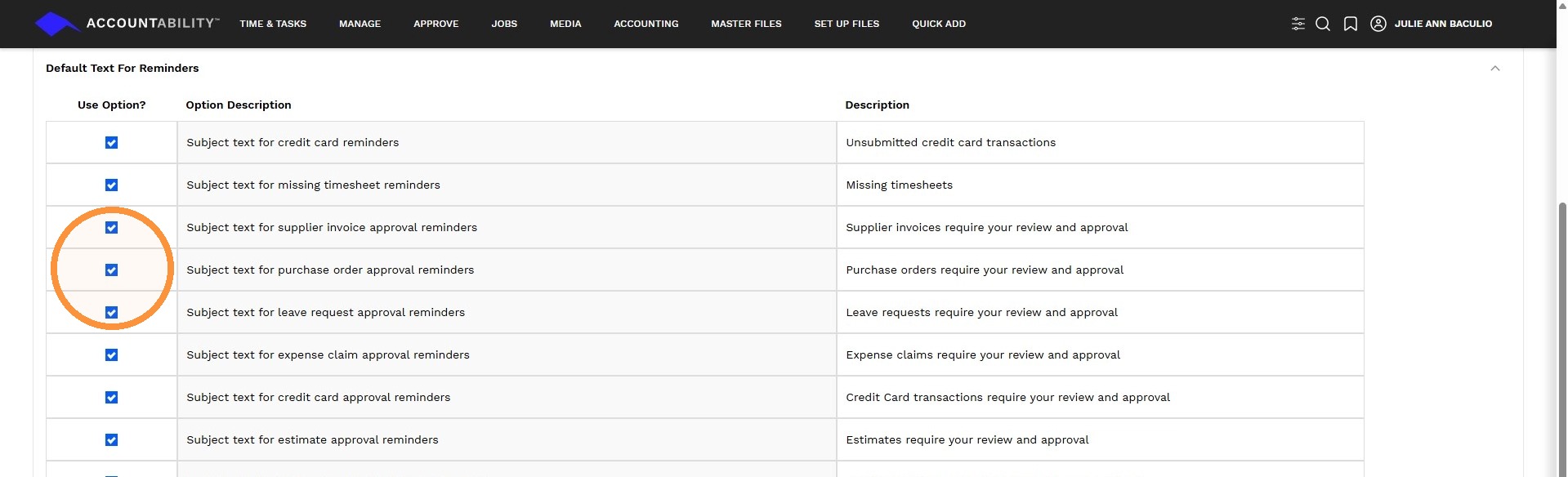Viewport: 1568px width, 477px height.
Task: Uncheck credit card reminders subject option
Action: point(112,143)
